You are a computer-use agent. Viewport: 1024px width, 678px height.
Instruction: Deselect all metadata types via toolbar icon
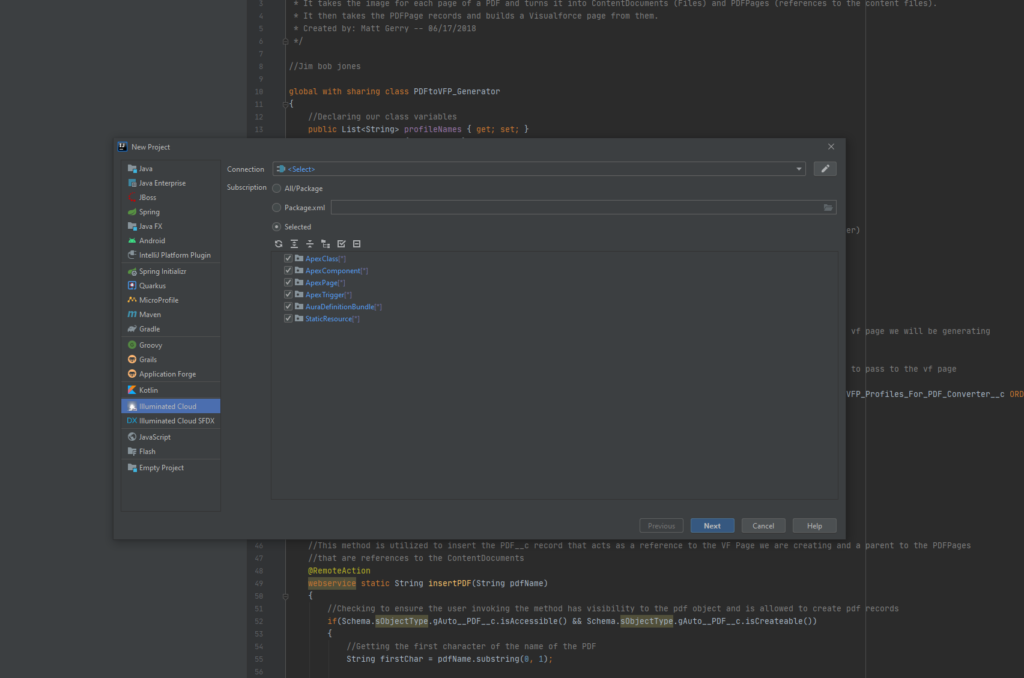pos(356,244)
